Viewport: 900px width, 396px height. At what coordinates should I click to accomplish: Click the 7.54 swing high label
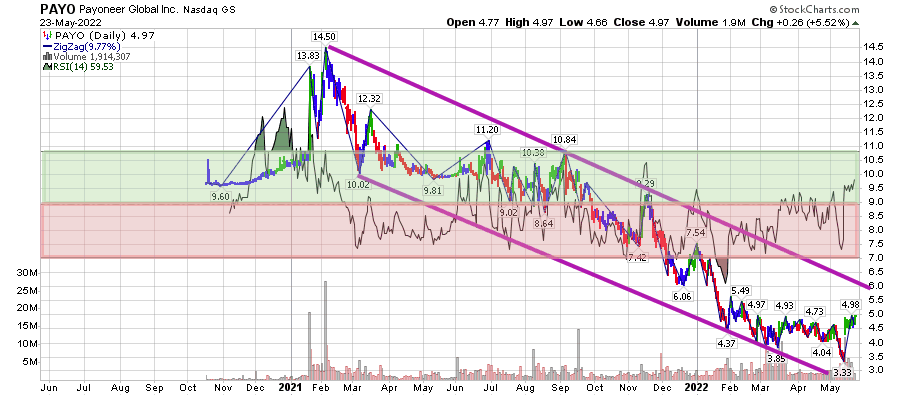point(695,232)
